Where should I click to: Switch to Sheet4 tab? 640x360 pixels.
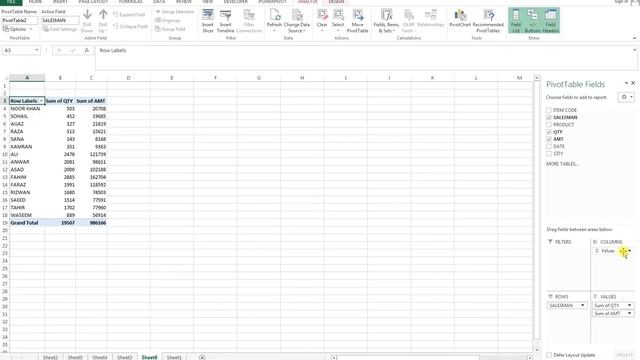coord(100,357)
